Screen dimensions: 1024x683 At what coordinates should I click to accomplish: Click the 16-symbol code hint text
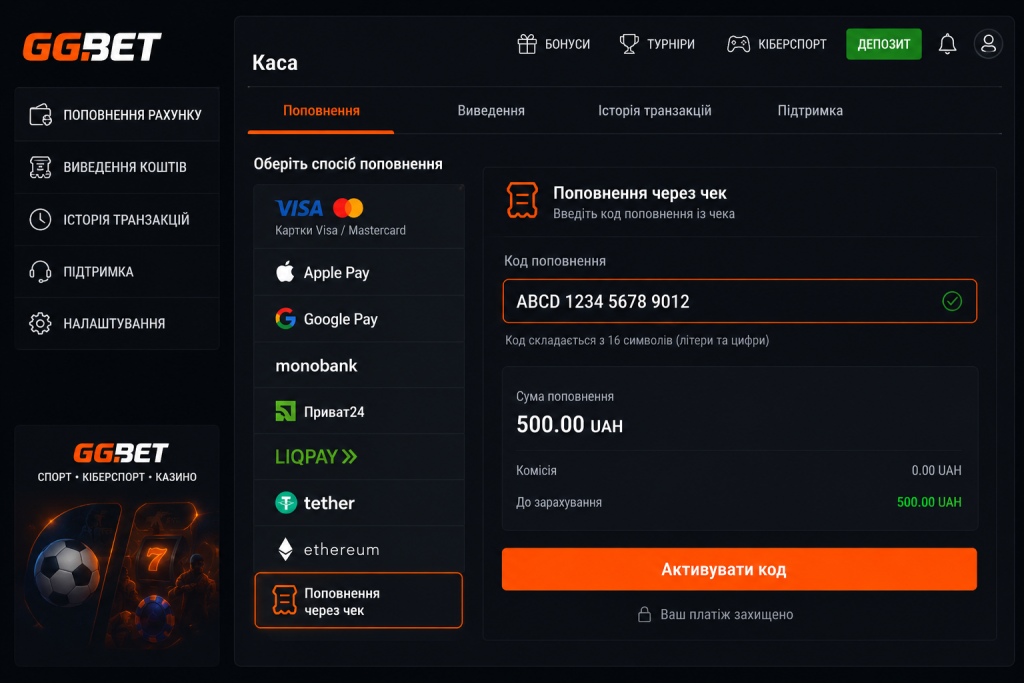637,340
